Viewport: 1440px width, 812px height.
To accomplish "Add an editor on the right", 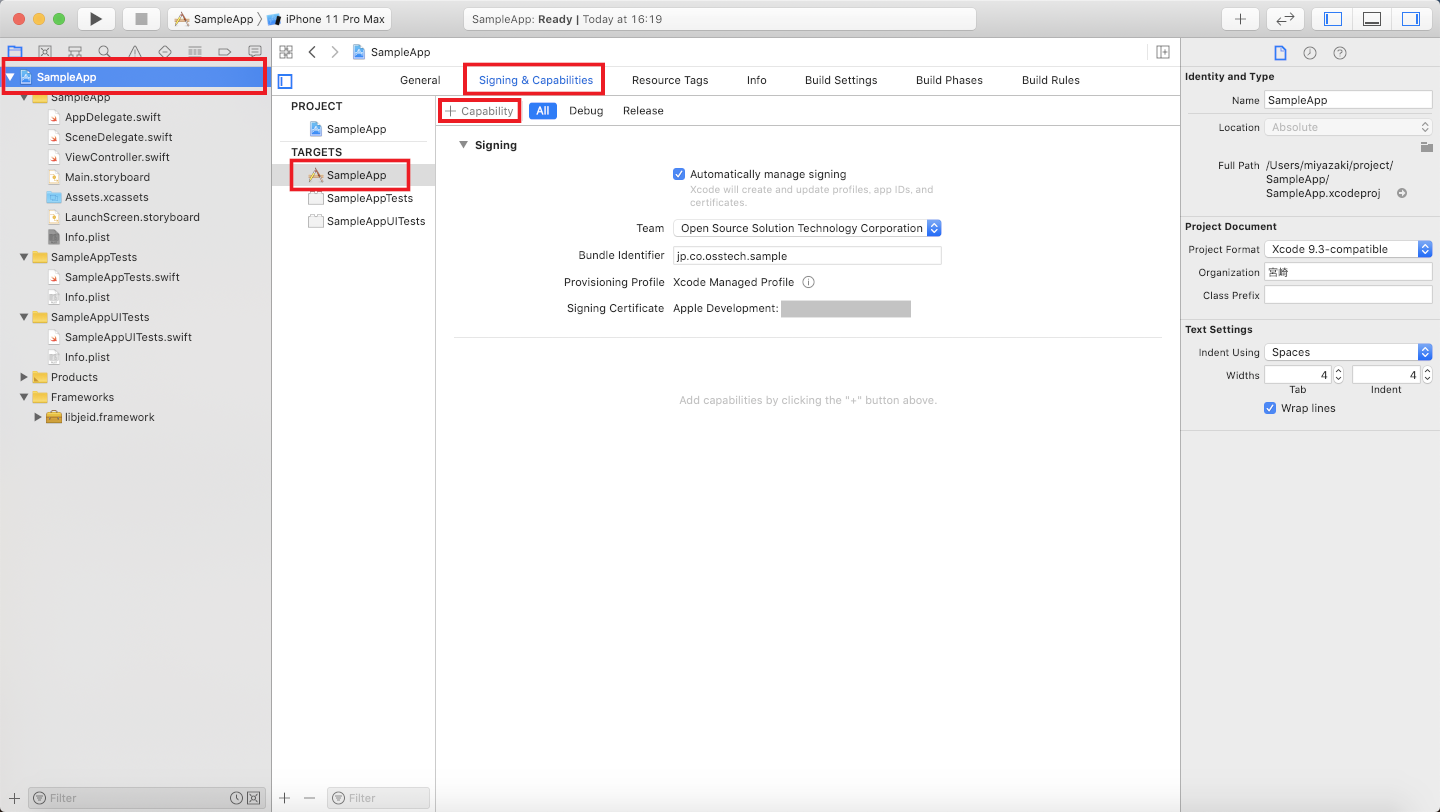I will [1163, 52].
